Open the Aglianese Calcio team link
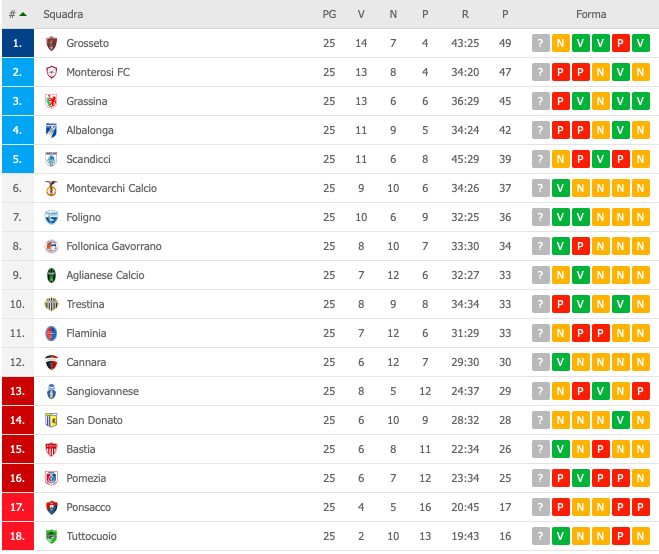The height and width of the screenshot is (554, 659). click(x=105, y=275)
